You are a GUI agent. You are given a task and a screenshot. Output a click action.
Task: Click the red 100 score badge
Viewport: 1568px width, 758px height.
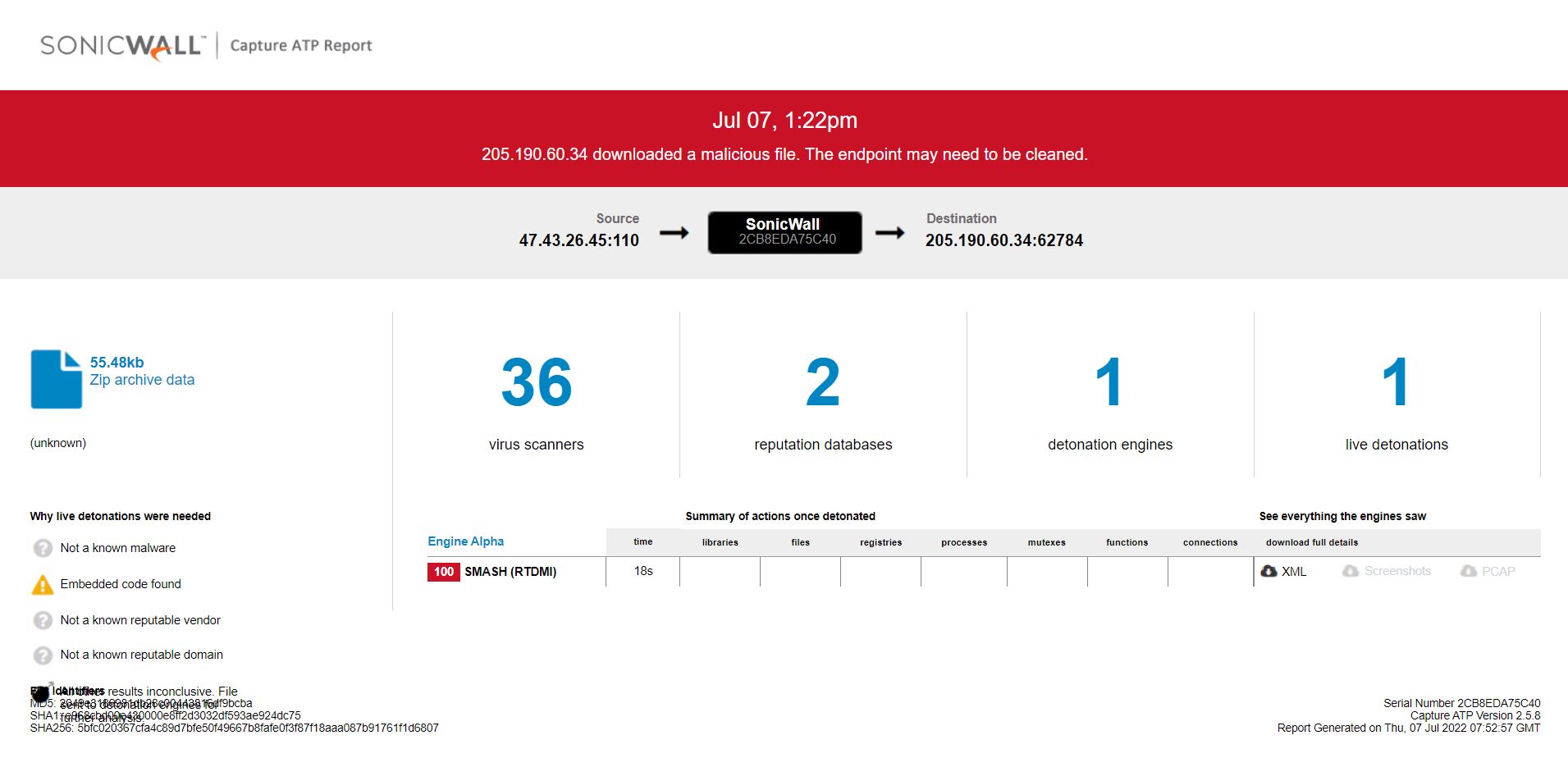tap(444, 572)
